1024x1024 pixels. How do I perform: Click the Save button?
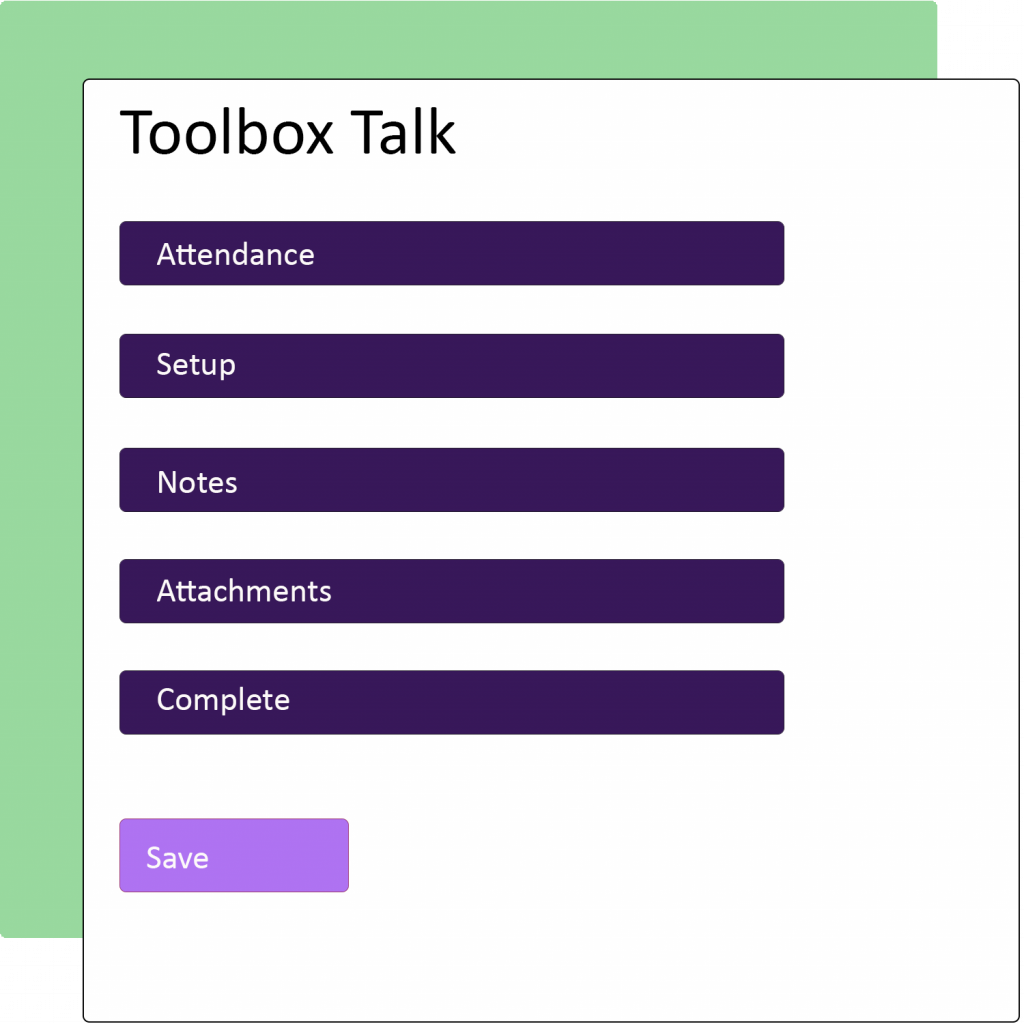(x=234, y=855)
